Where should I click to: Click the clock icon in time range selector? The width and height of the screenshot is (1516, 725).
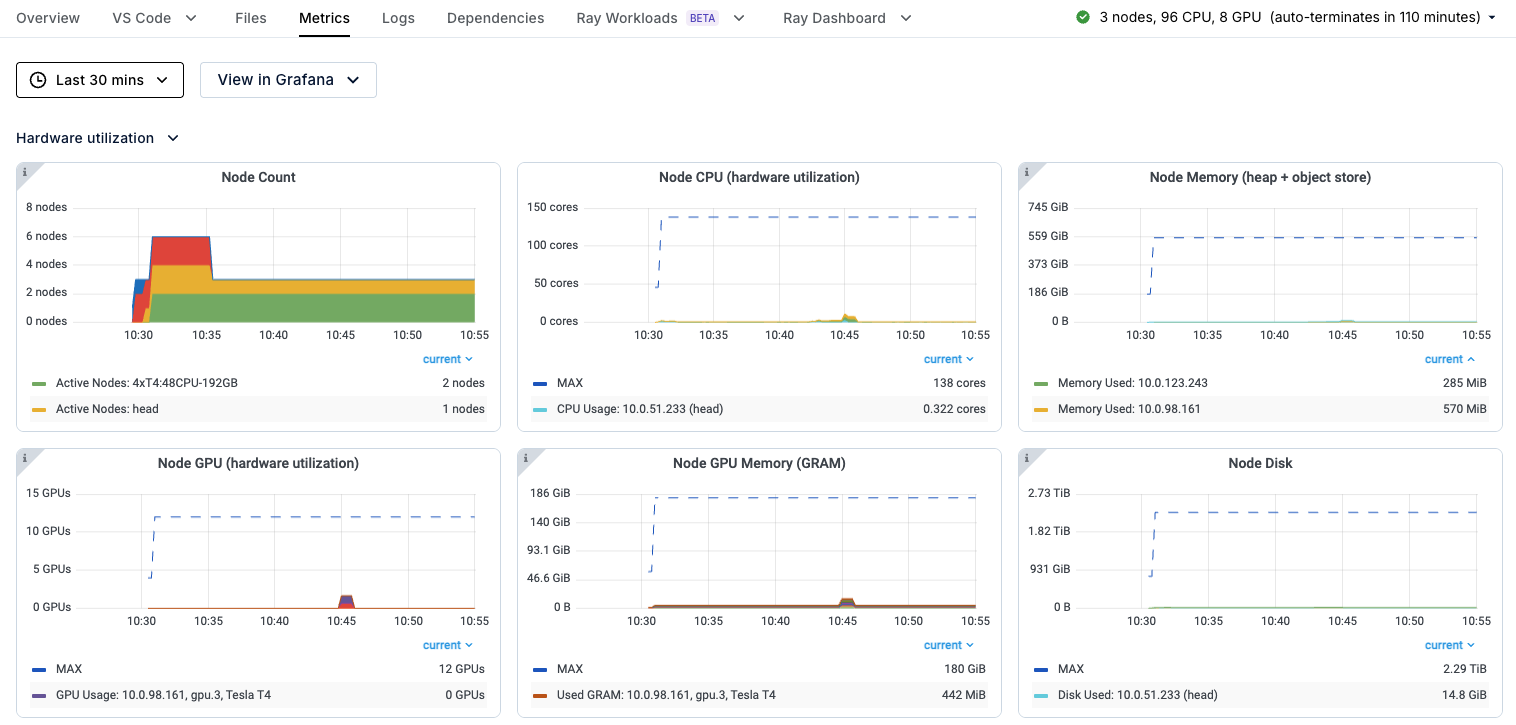coord(38,80)
